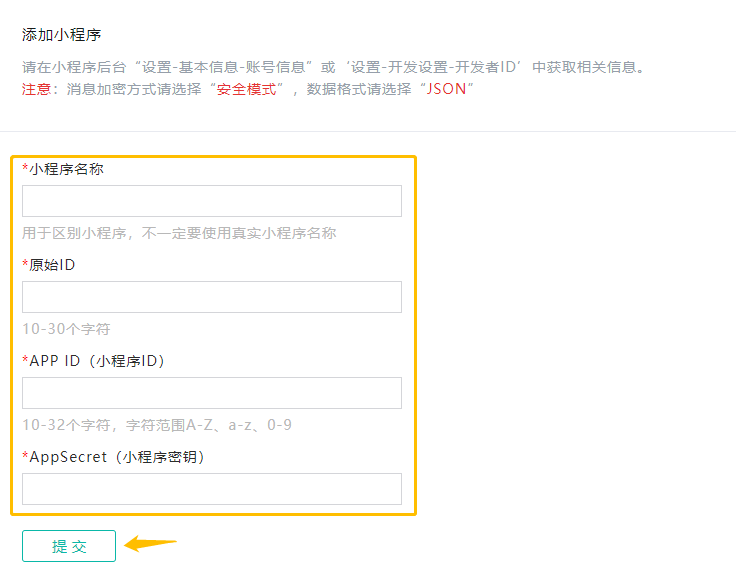The height and width of the screenshot is (572, 736).
Task: Click the APP ID（小程序ID）label
Action: (x=96, y=361)
